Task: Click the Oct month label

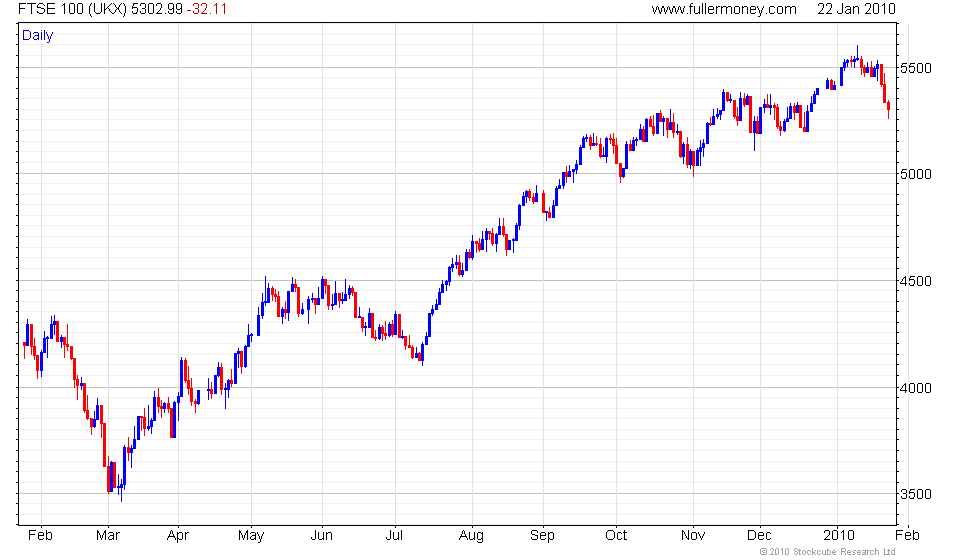Action: [616, 536]
